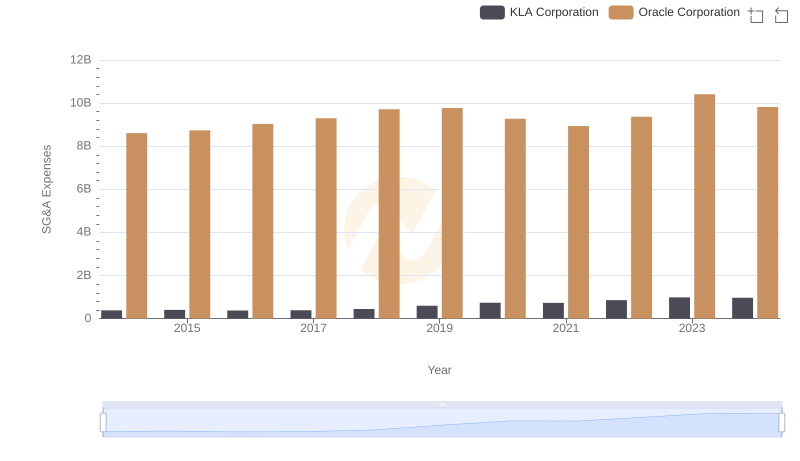
Task: Click the KLA bar for 2021
Action: (x=553, y=310)
